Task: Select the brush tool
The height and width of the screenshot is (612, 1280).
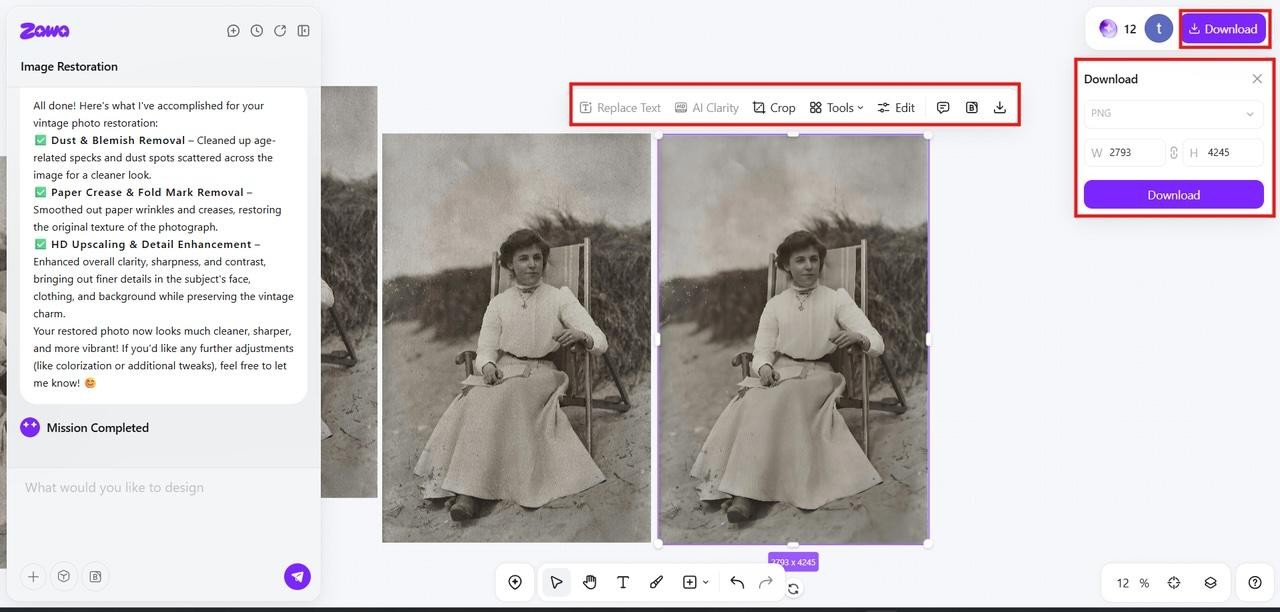Action: point(656,582)
